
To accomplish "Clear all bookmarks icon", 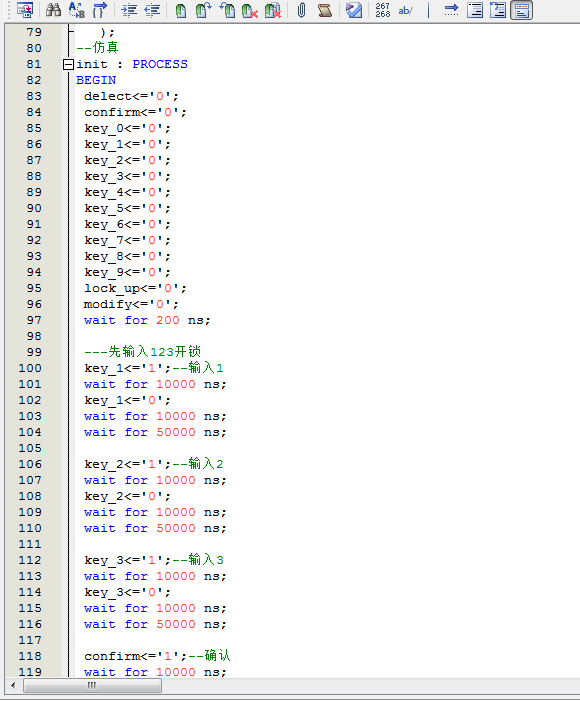I will click(272, 10).
